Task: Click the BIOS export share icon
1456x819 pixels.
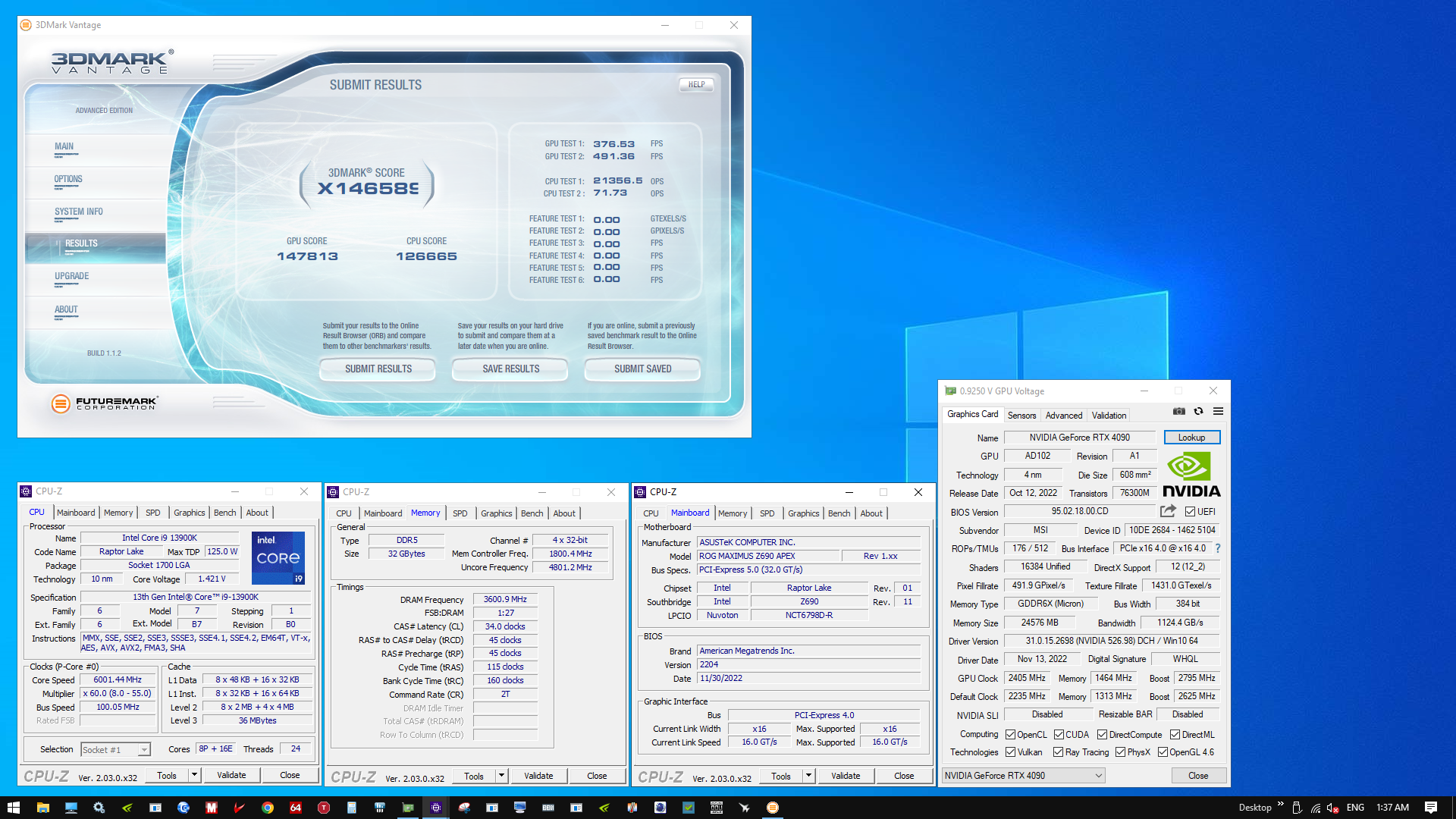Action: (1168, 511)
